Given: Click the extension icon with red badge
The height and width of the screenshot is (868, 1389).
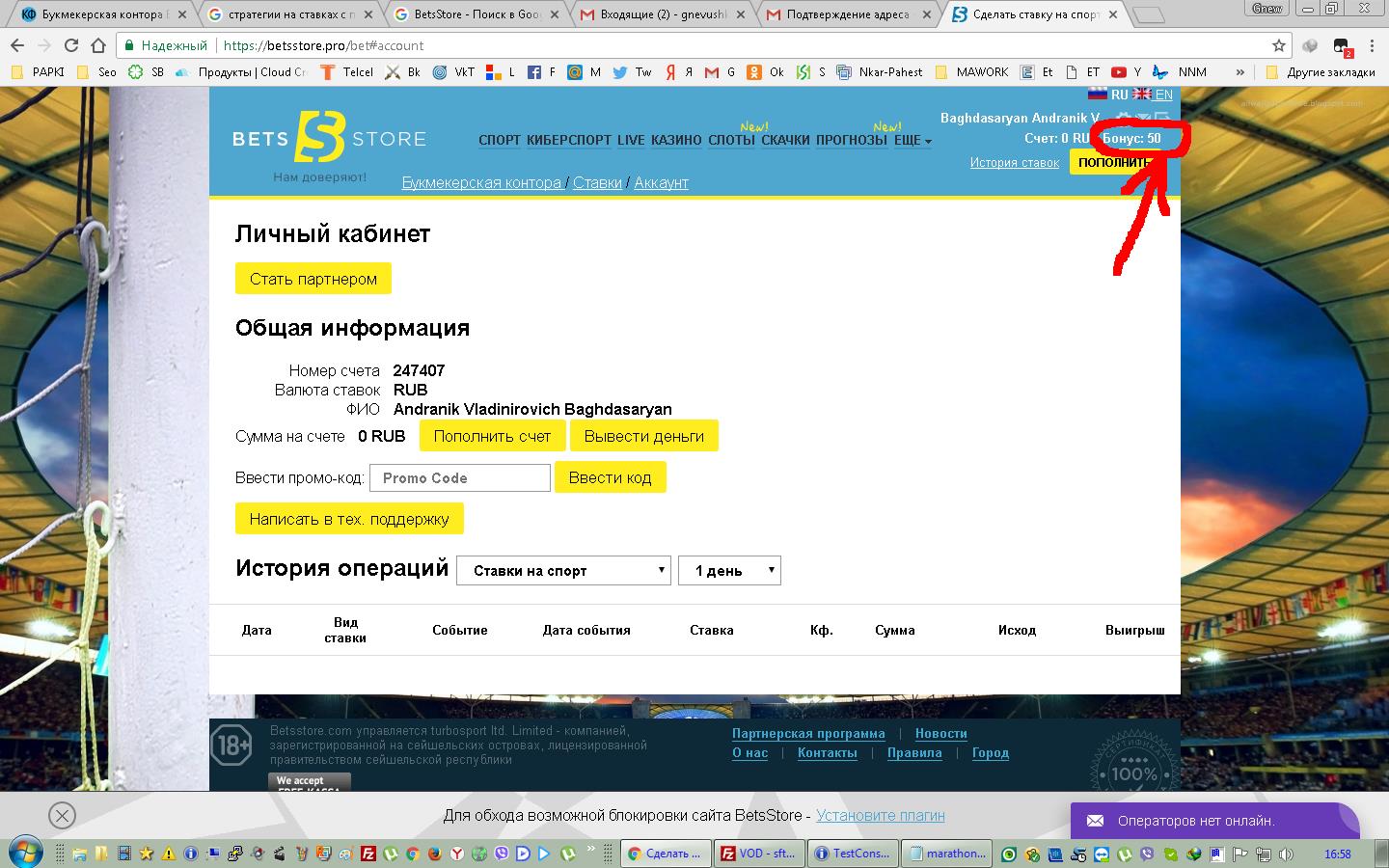Looking at the screenshot, I should tap(1342, 46).
